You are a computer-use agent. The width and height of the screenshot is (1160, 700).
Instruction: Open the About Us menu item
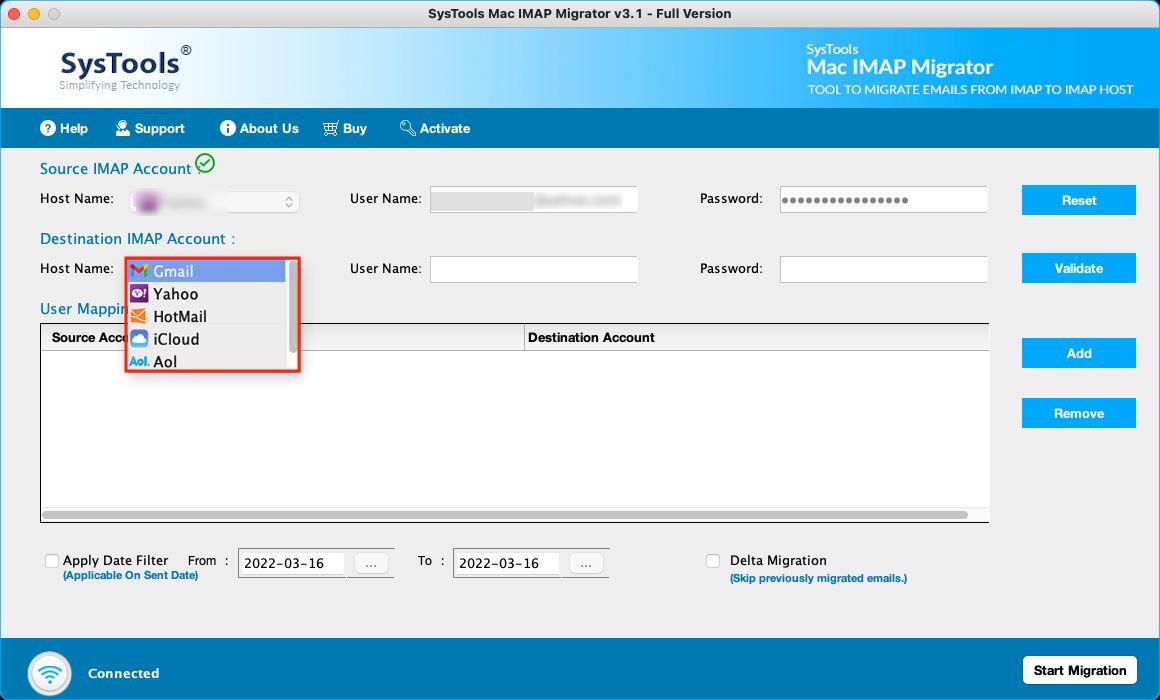point(259,128)
